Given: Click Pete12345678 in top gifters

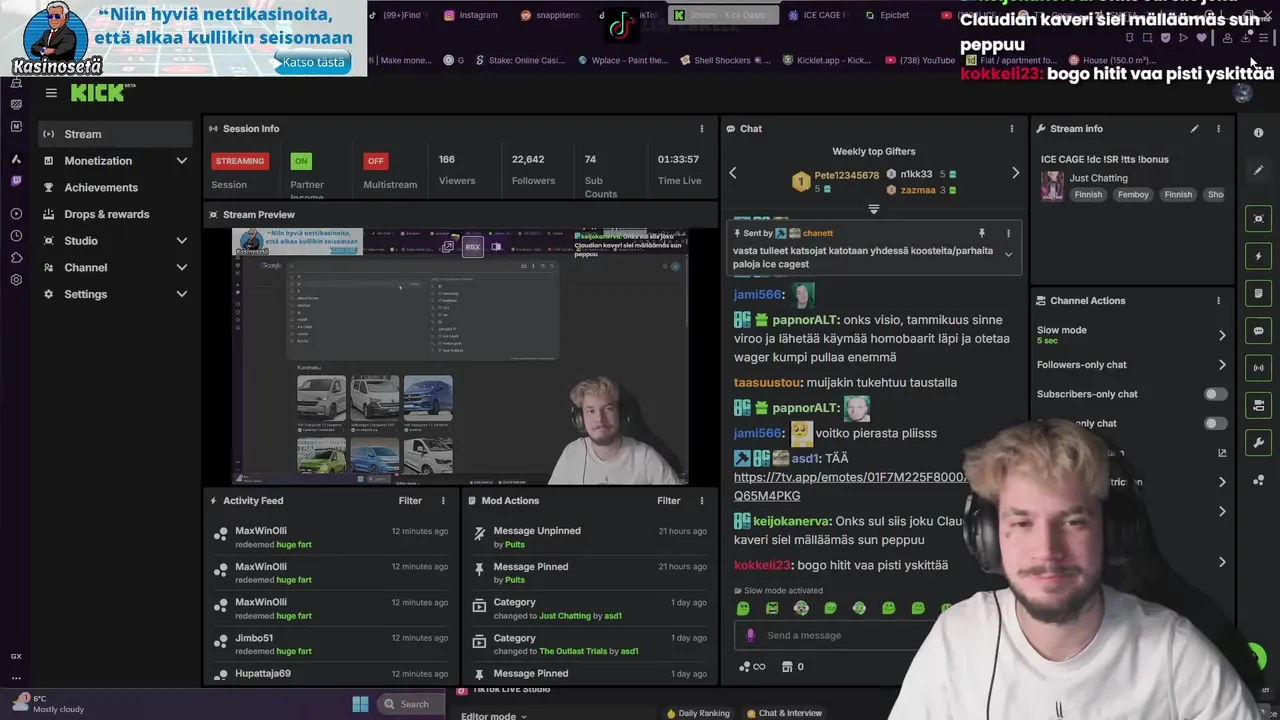Looking at the screenshot, I should tap(846, 175).
